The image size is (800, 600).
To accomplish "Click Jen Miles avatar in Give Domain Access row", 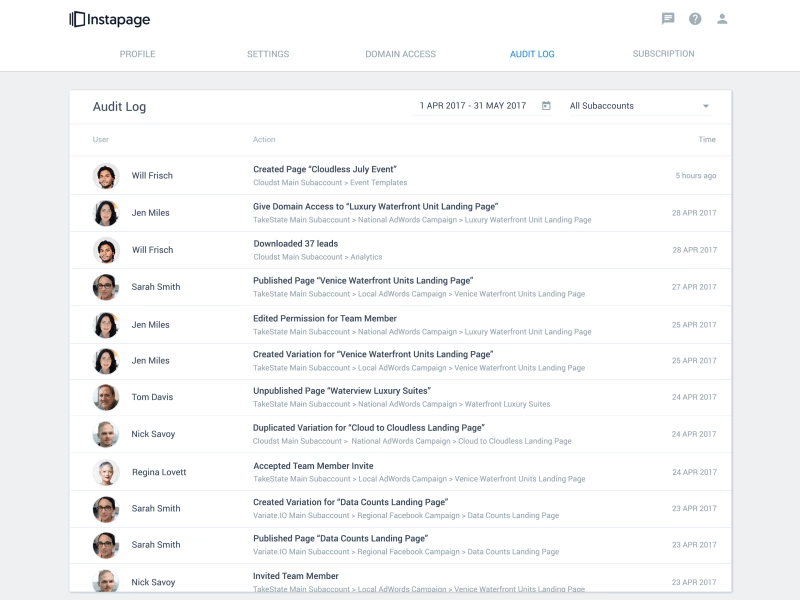I will [106, 213].
